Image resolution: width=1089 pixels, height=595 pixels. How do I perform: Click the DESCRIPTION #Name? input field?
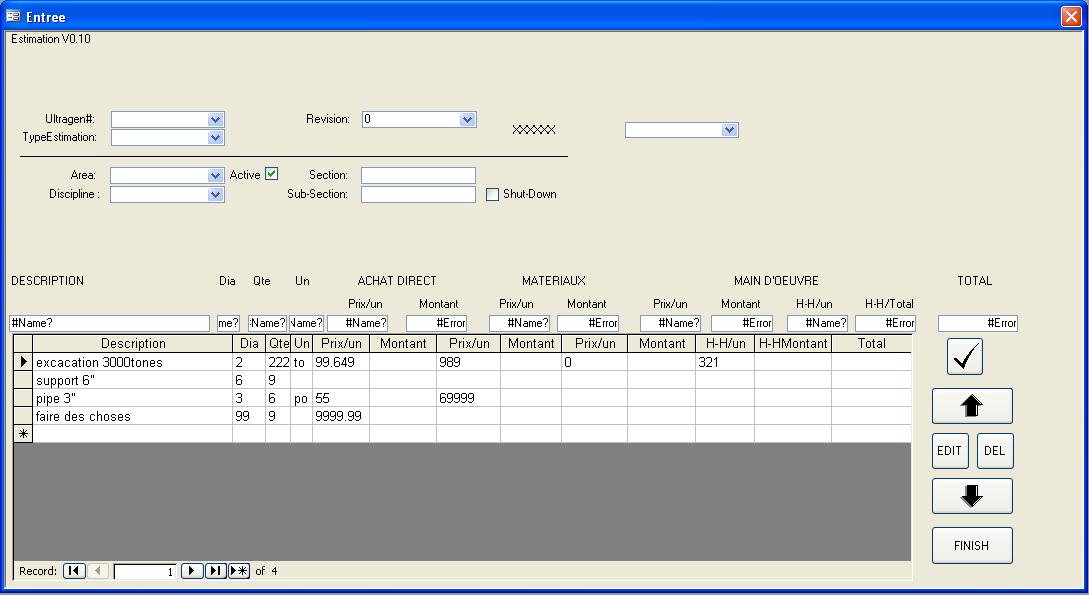click(x=110, y=323)
